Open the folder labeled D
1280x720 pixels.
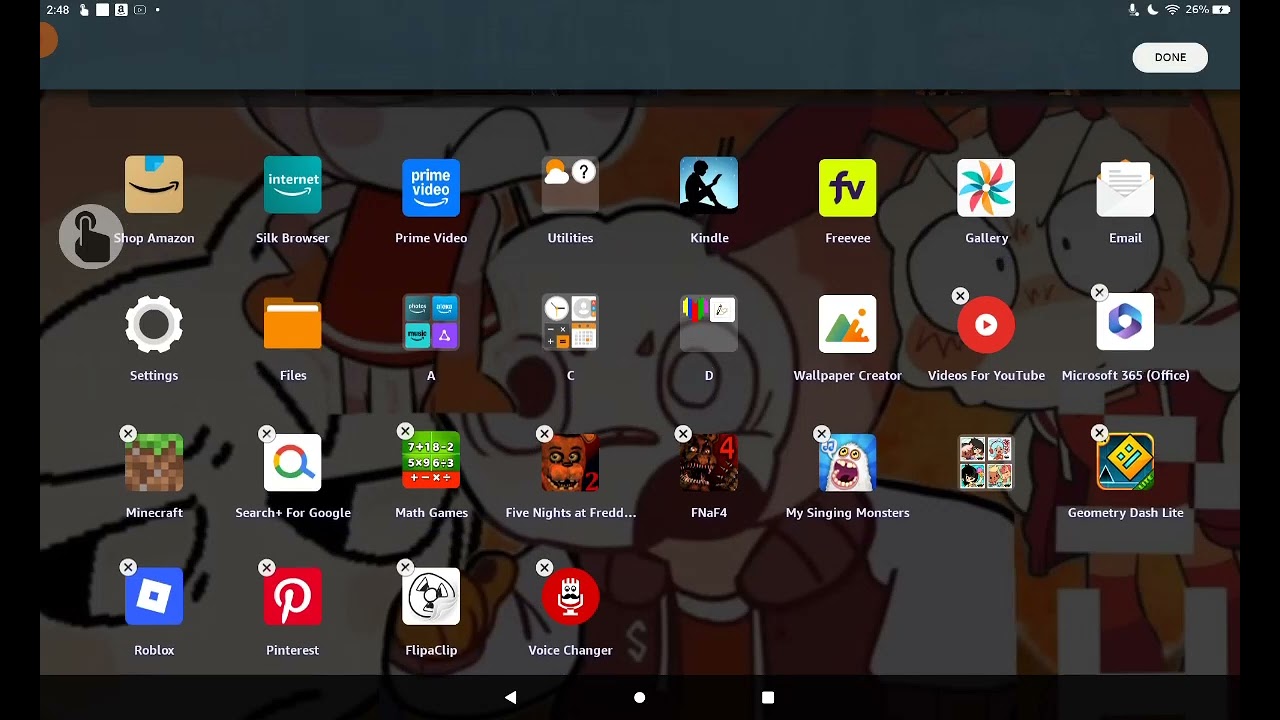(x=709, y=323)
